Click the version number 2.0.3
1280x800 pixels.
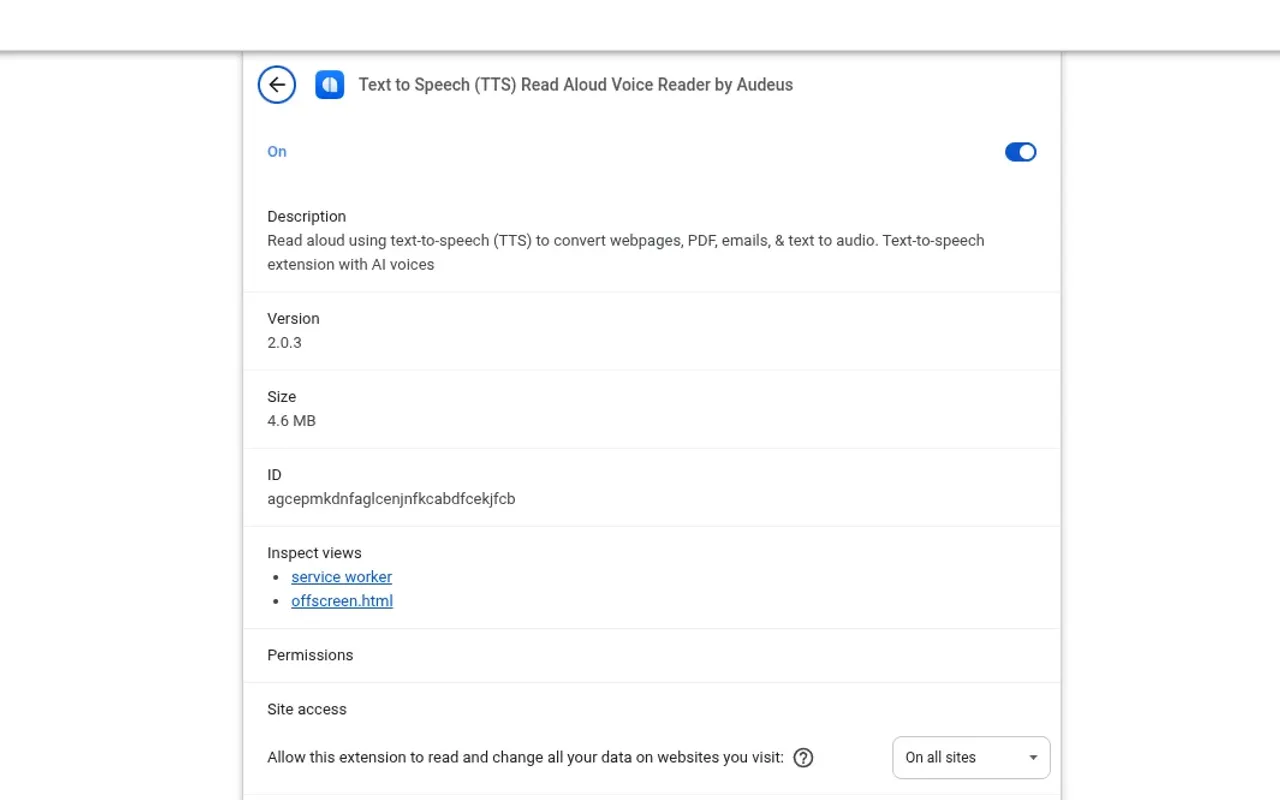(284, 343)
